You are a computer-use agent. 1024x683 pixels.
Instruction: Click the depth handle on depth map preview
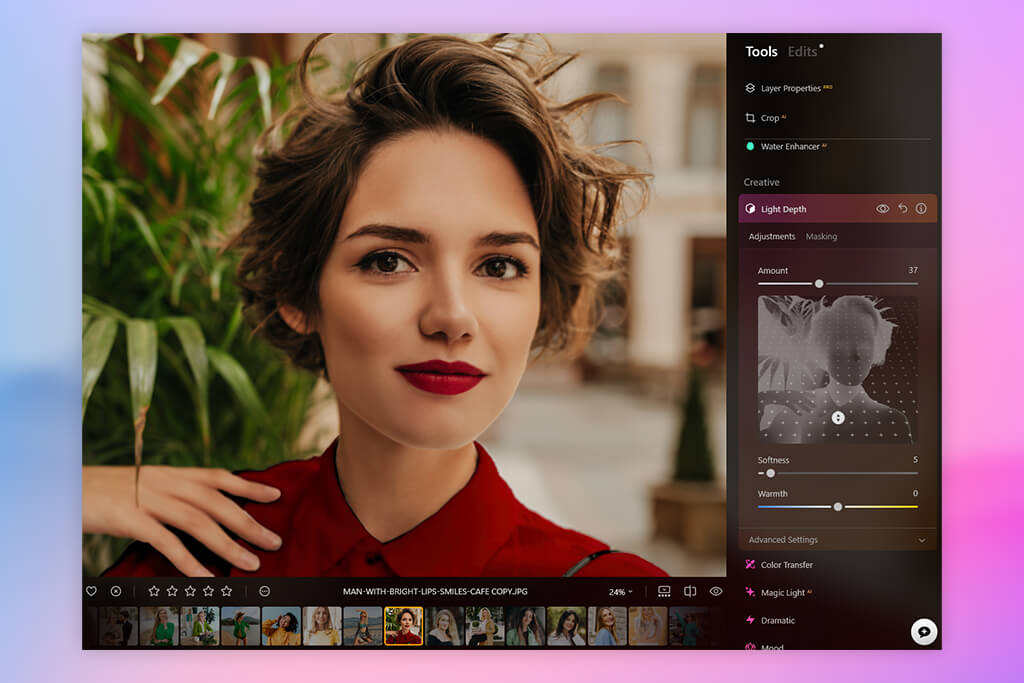coord(838,418)
